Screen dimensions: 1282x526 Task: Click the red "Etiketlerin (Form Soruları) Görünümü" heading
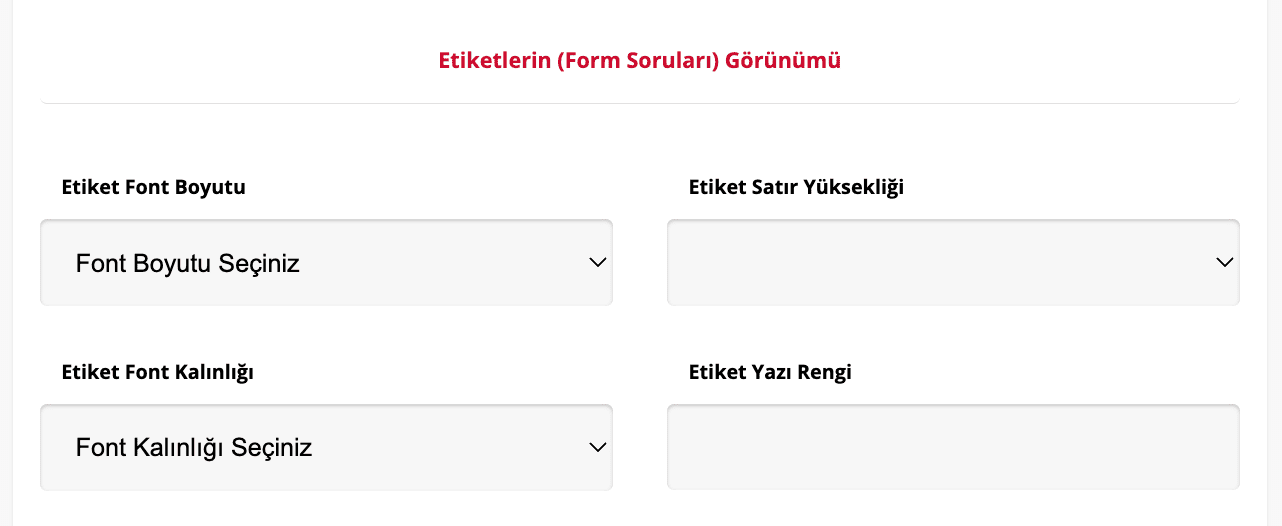click(x=639, y=60)
